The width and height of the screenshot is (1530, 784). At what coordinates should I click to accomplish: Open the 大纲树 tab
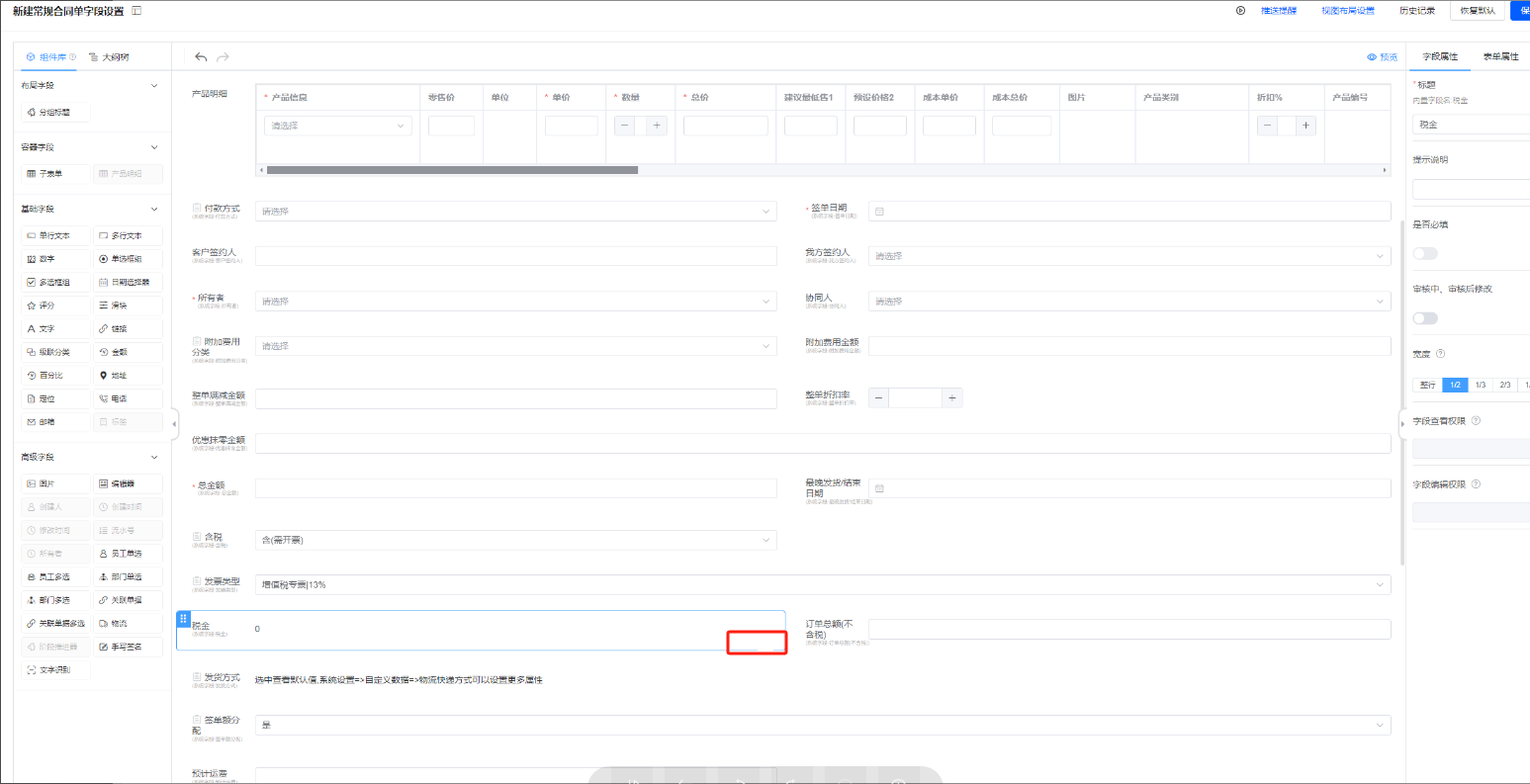(109, 57)
